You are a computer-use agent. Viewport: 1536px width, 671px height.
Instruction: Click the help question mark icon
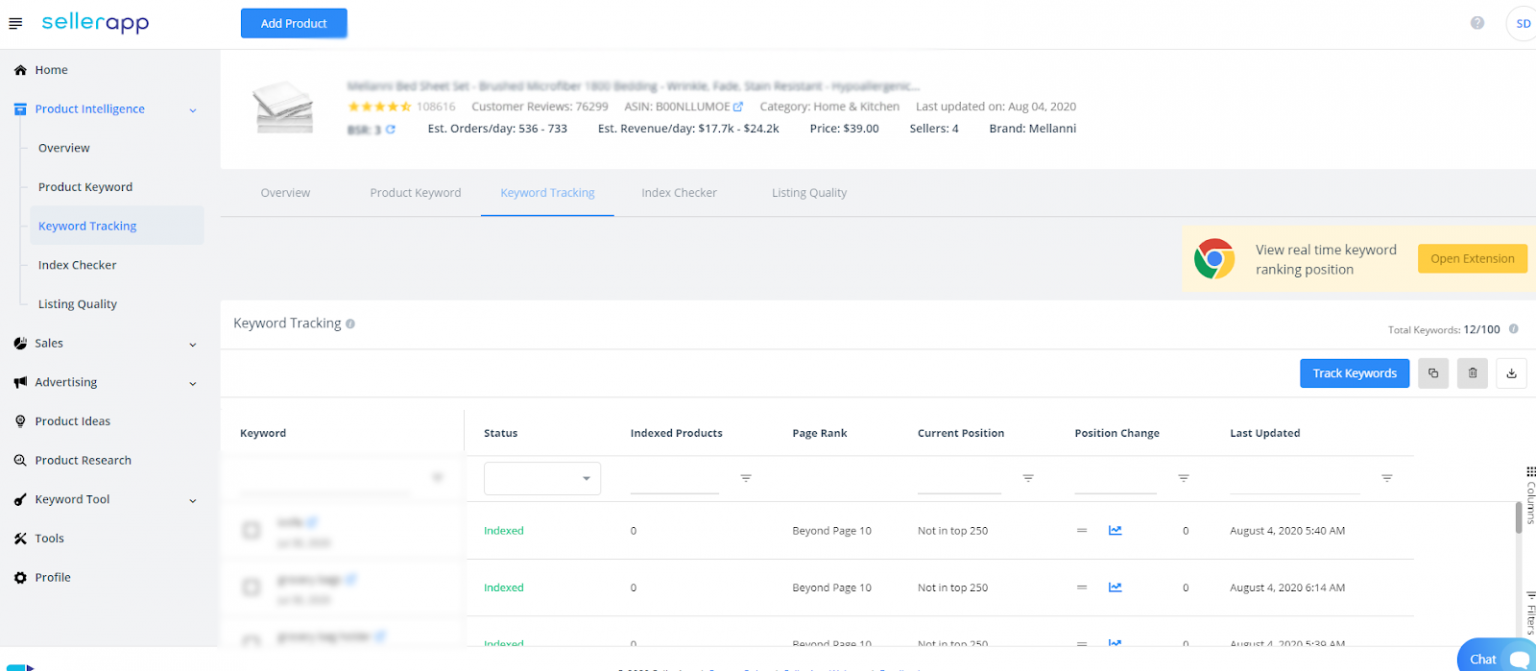1478,22
